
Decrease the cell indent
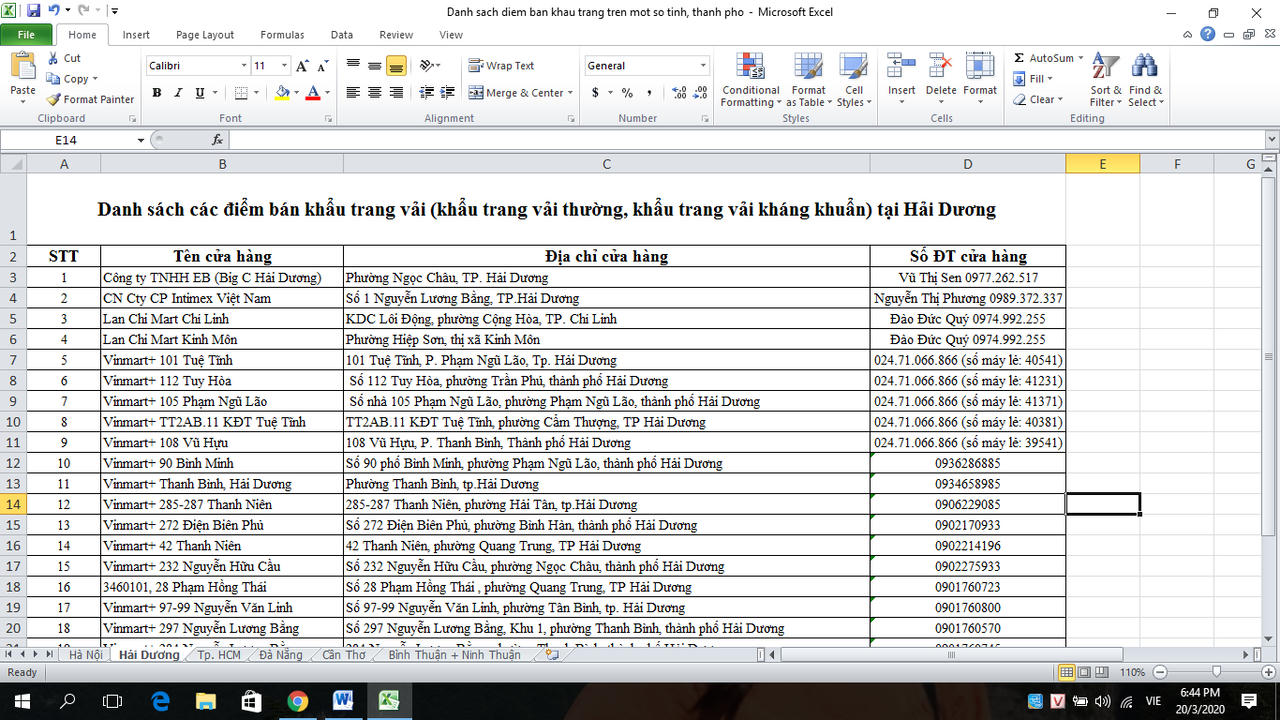427,93
